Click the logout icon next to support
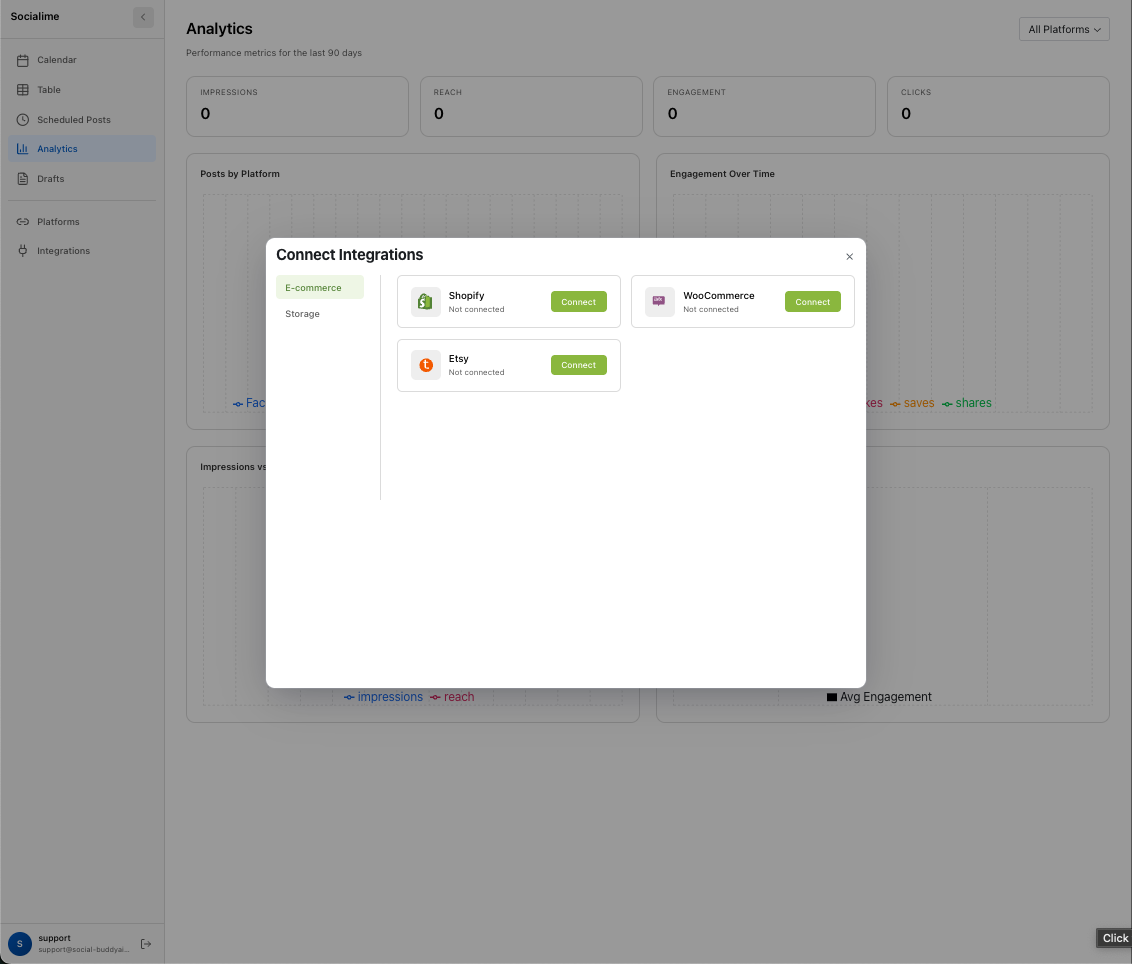Viewport: 1132px width, 964px height. (145, 943)
